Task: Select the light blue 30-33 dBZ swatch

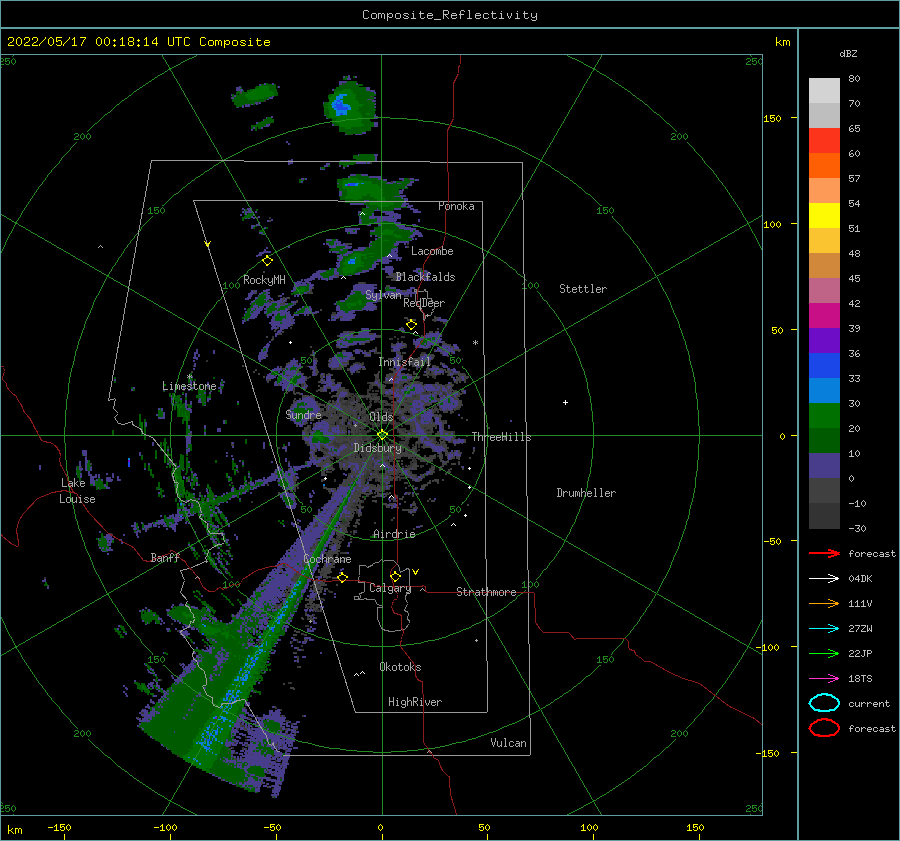Action: coord(824,391)
